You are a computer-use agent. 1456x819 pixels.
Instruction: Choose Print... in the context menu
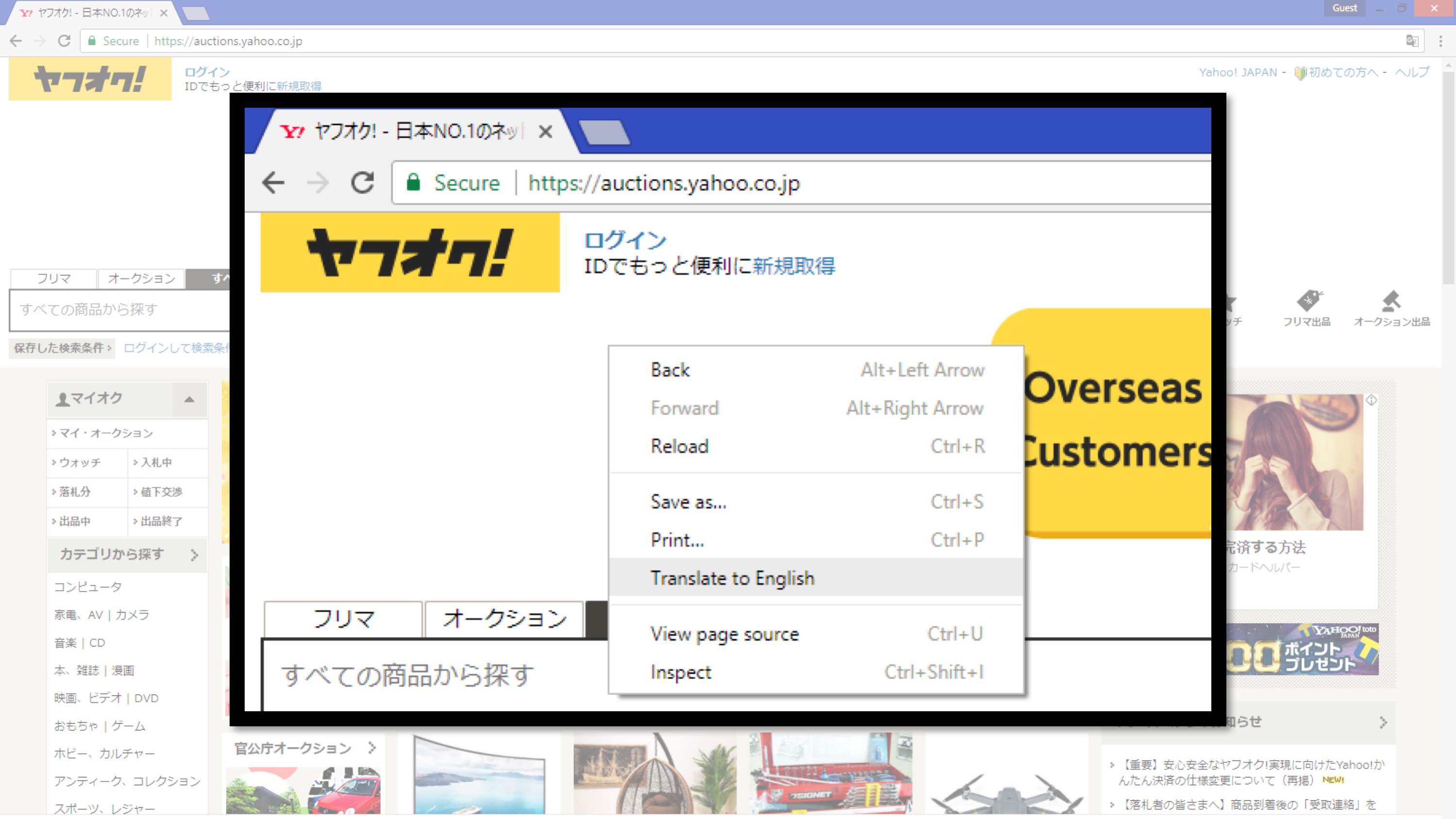tap(816, 540)
